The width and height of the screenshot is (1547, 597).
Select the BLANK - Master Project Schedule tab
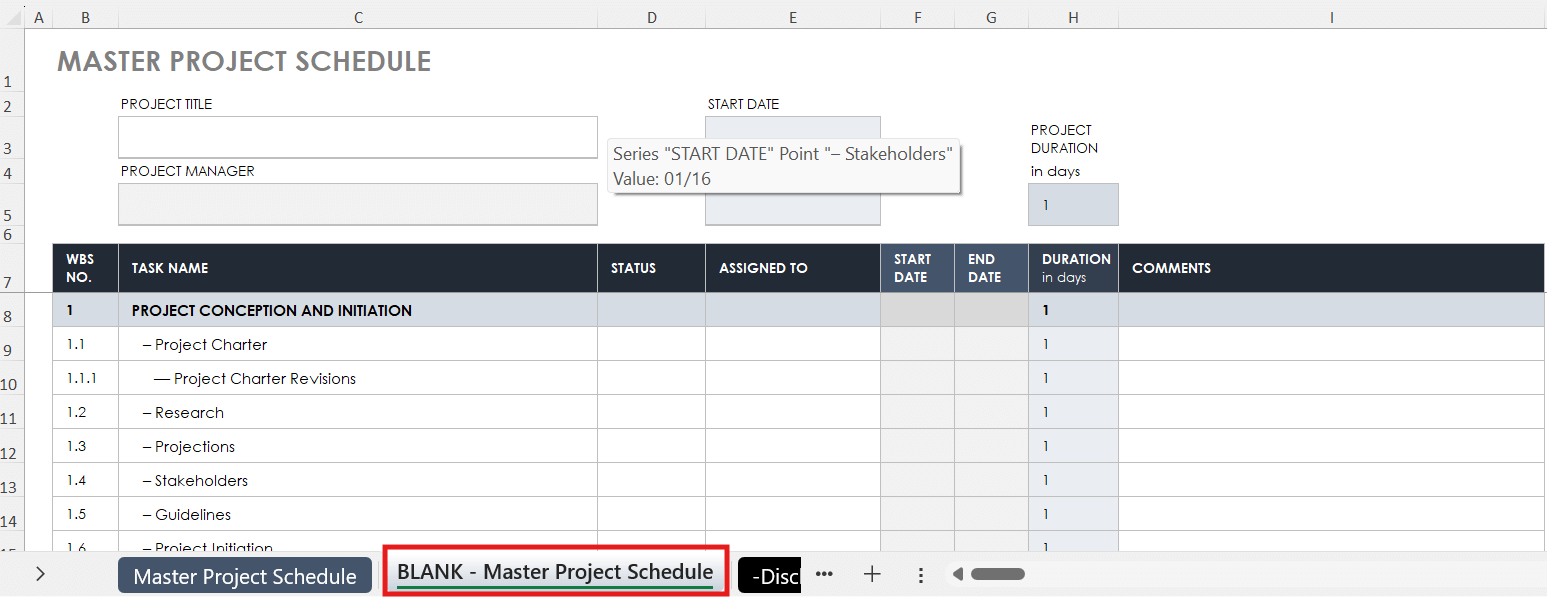click(x=555, y=573)
